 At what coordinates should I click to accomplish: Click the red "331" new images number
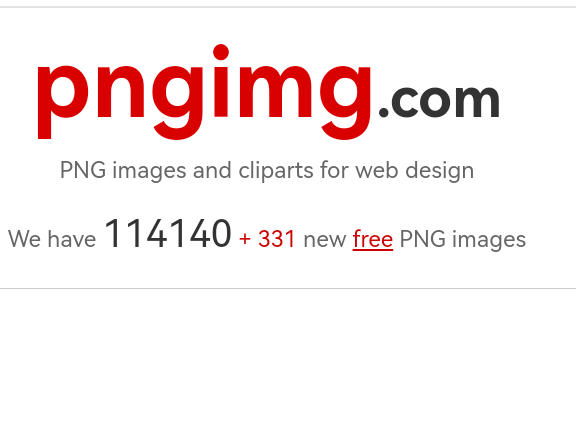pos(277,240)
